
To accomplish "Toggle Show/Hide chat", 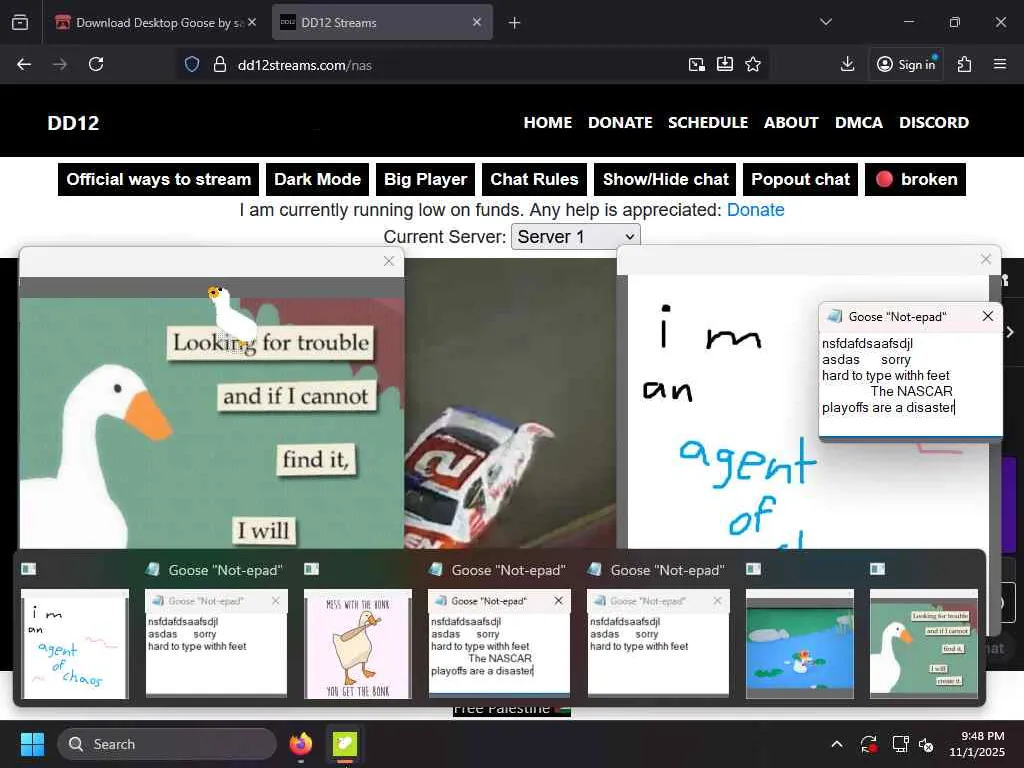I will pos(665,180).
